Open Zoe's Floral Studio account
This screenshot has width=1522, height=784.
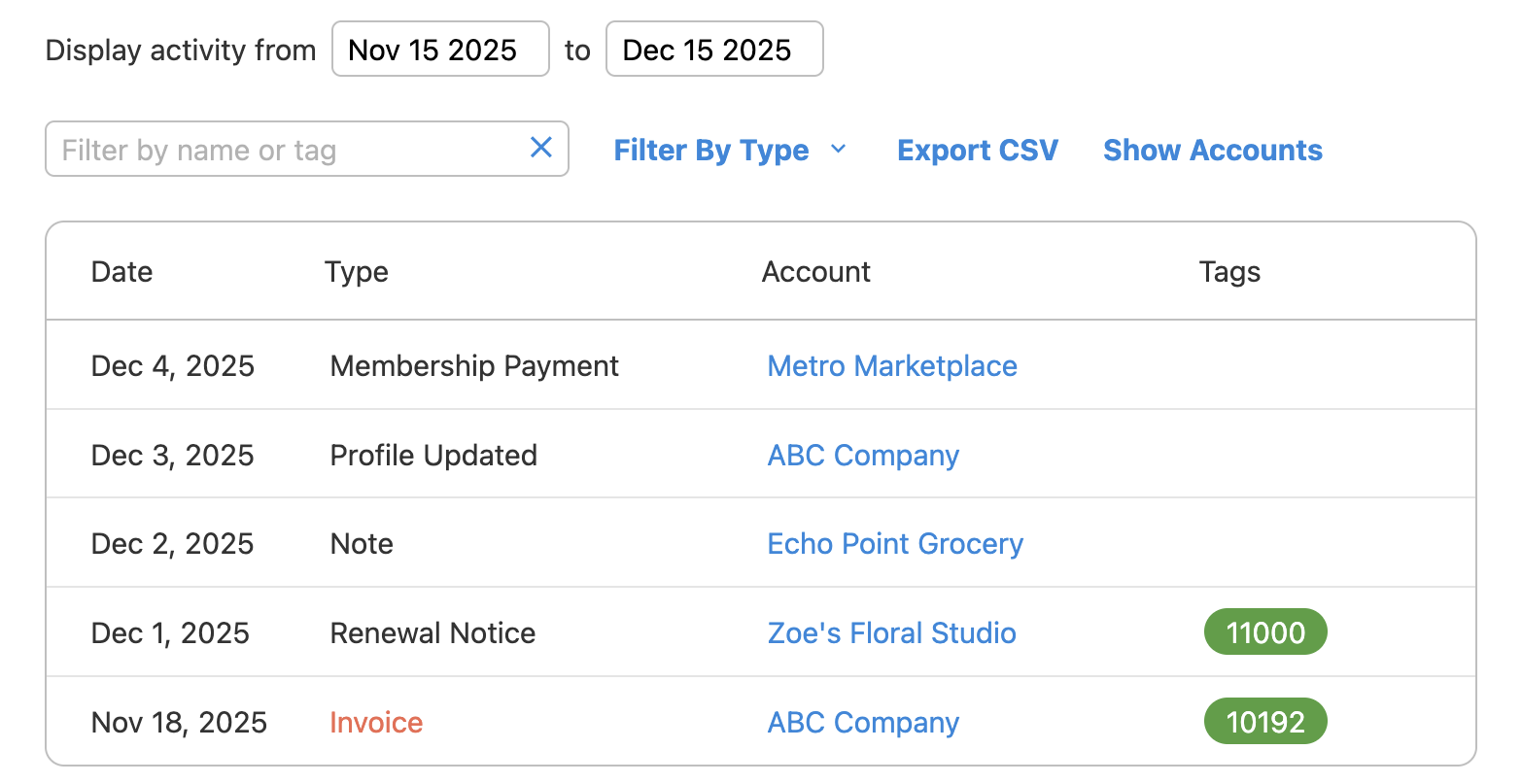pyautogui.click(x=891, y=633)
